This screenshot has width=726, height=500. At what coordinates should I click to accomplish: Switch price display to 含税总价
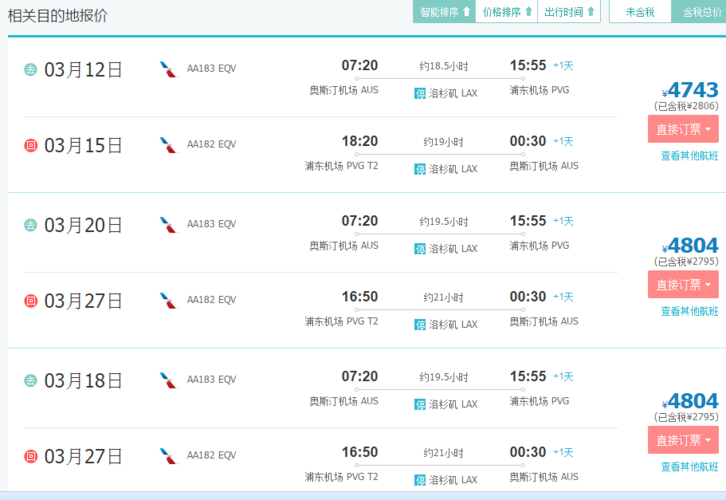point(700,12)
